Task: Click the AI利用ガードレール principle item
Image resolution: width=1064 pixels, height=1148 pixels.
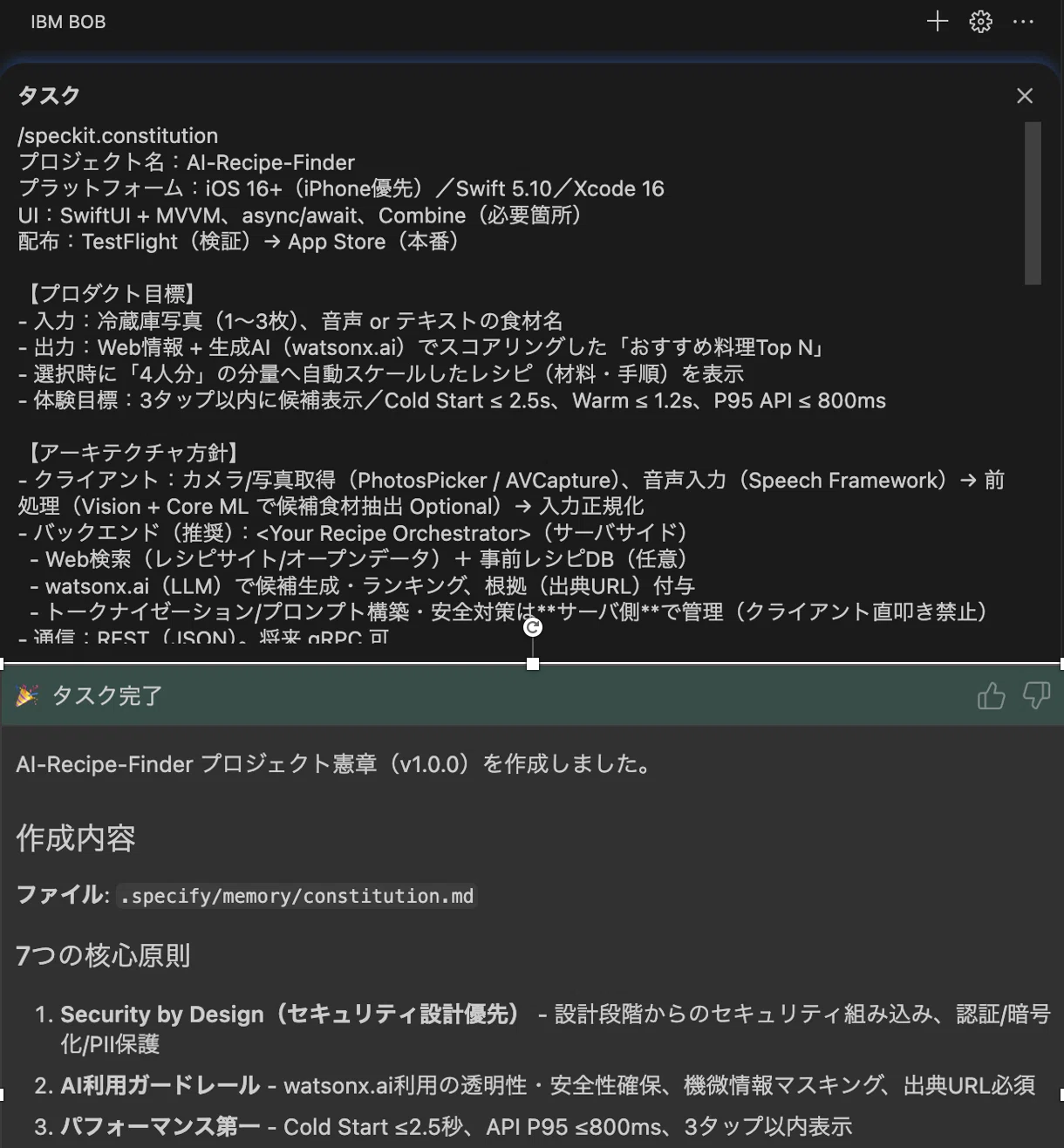Action: point(535,1085)
